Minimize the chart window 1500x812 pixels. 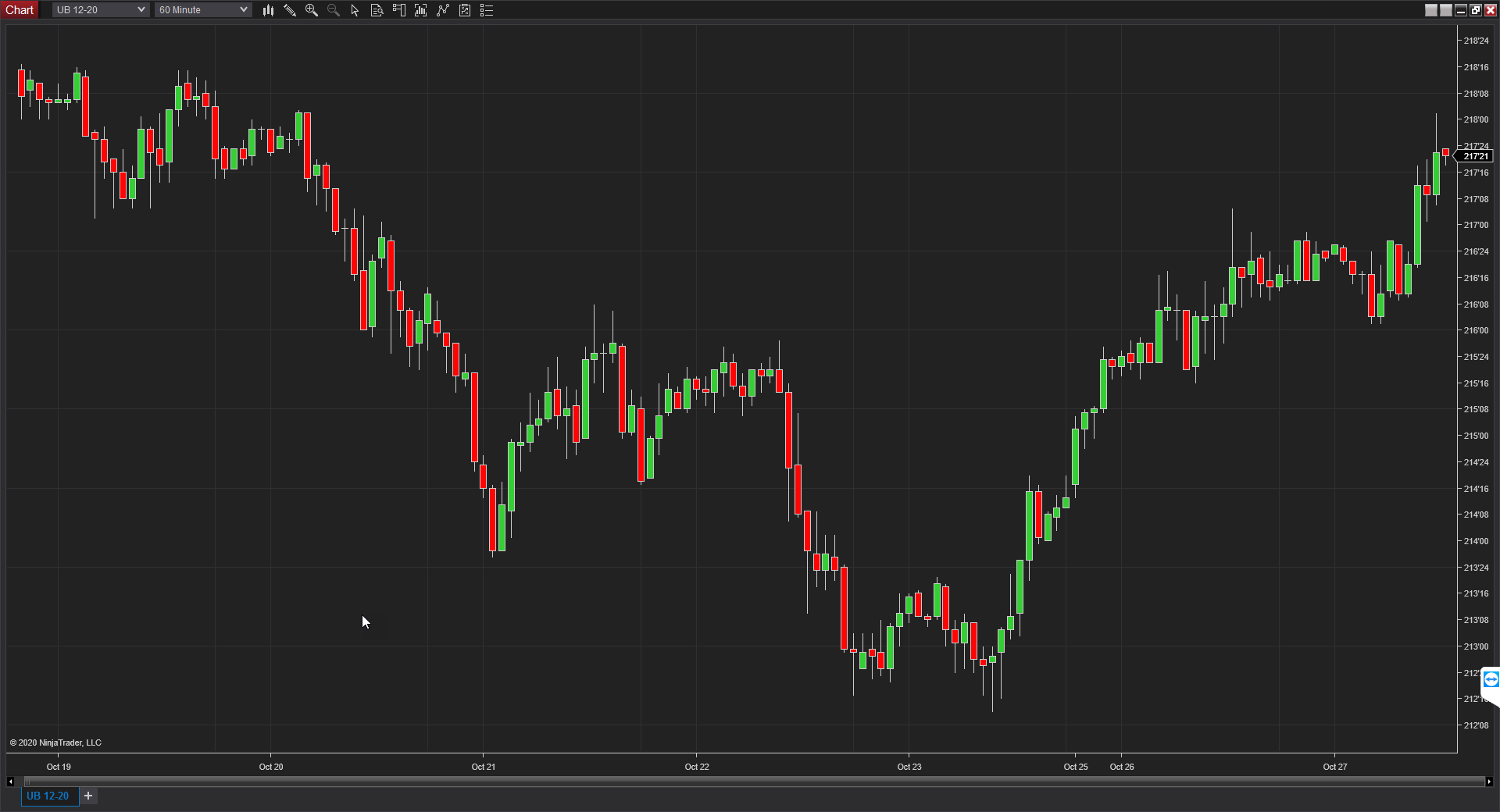[1461, 10]
